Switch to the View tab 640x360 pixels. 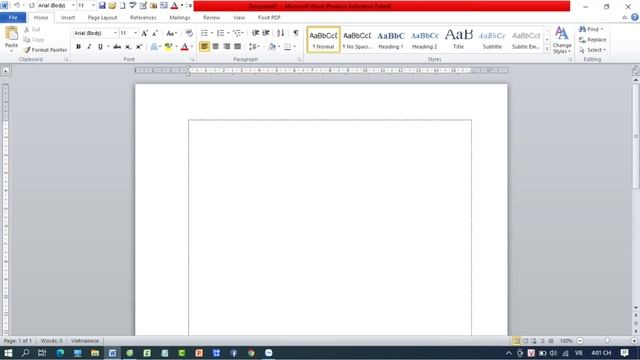coord(239,18)
